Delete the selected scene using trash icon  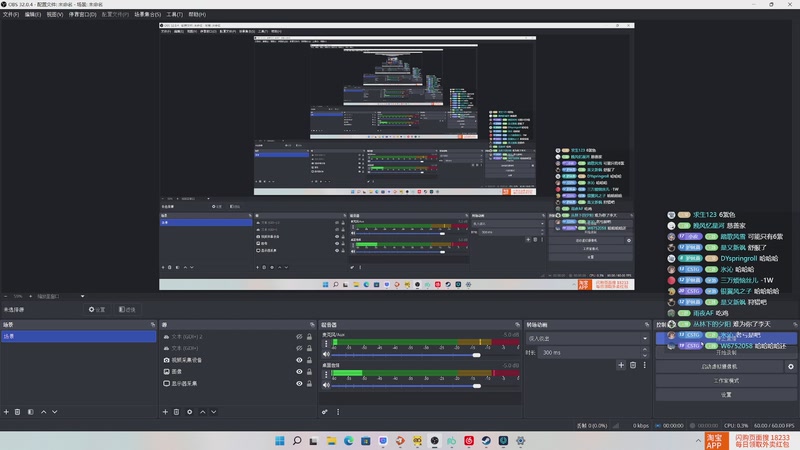tap(17, 412)
